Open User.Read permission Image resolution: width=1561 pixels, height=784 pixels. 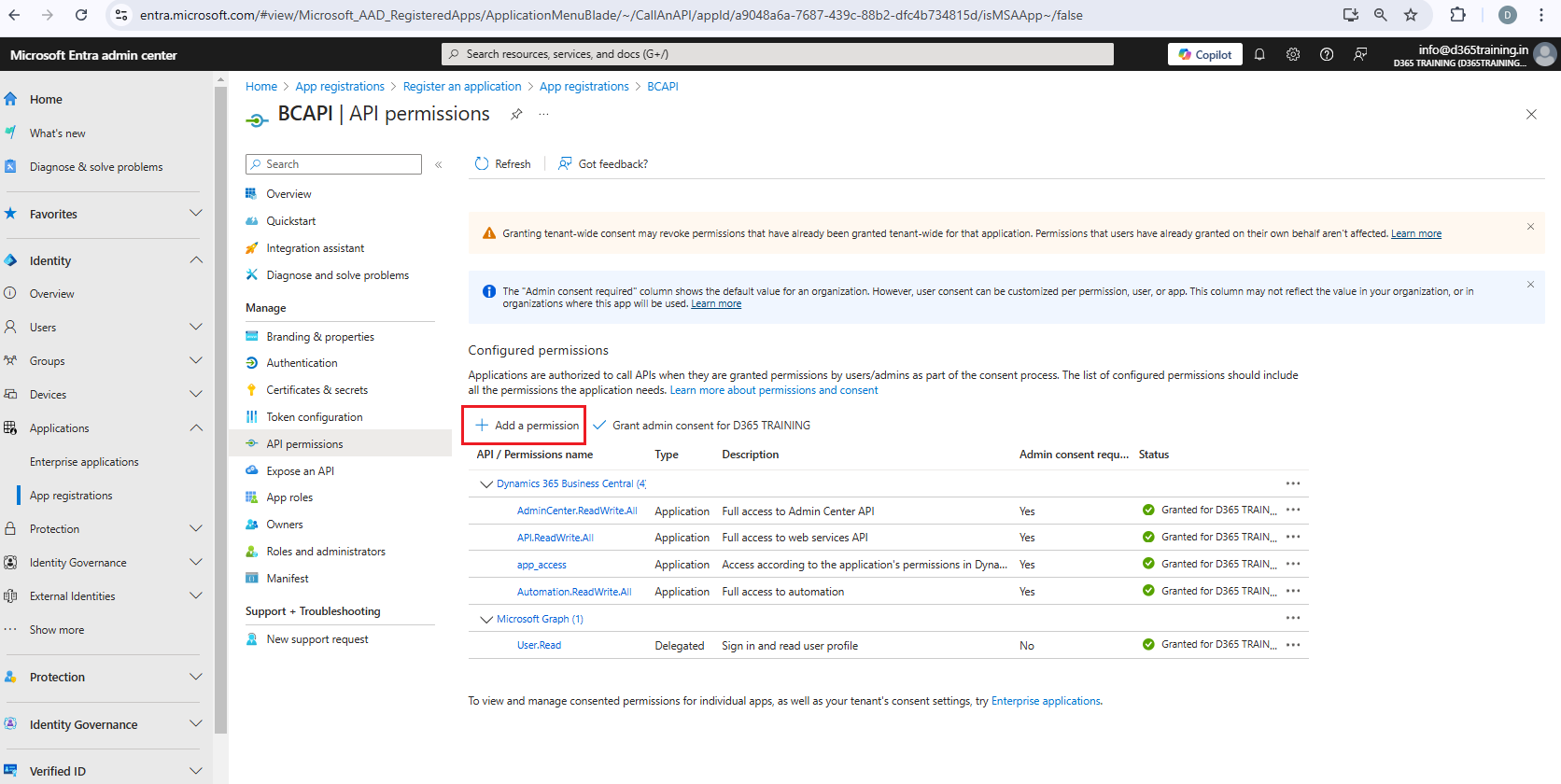coord(540,645)
